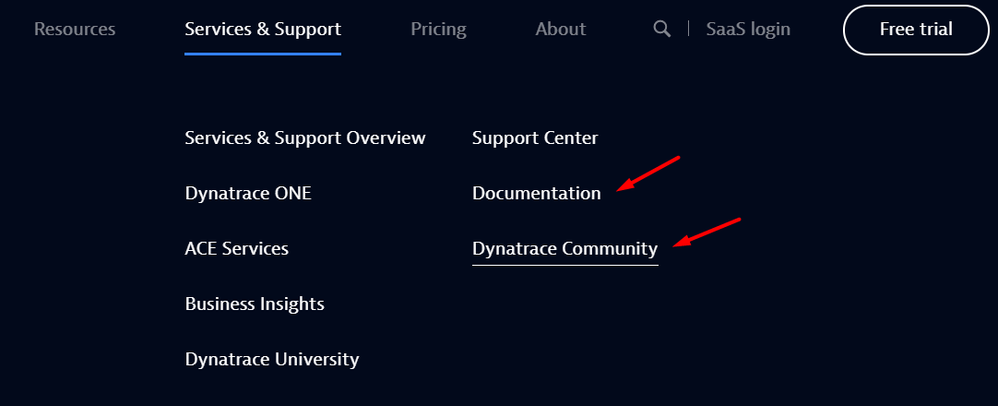Open the Pricing menu item
The width and height of the screenshot is (998, 406).
(x=438, y=29)
